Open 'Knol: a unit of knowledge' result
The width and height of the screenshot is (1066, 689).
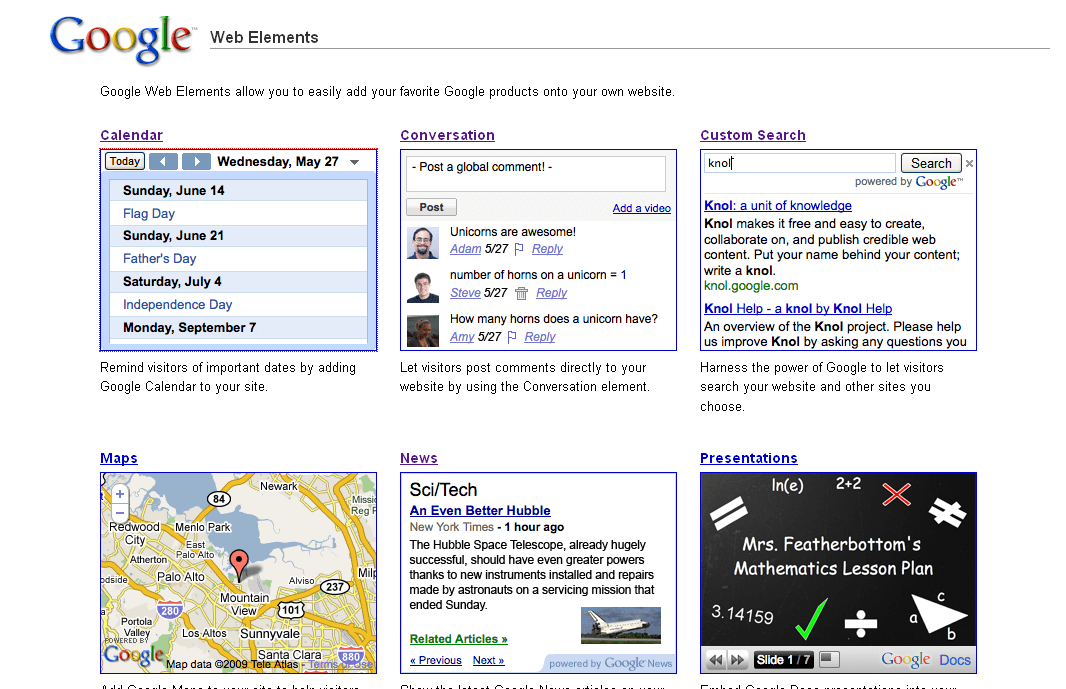click(x=778, y=205)
